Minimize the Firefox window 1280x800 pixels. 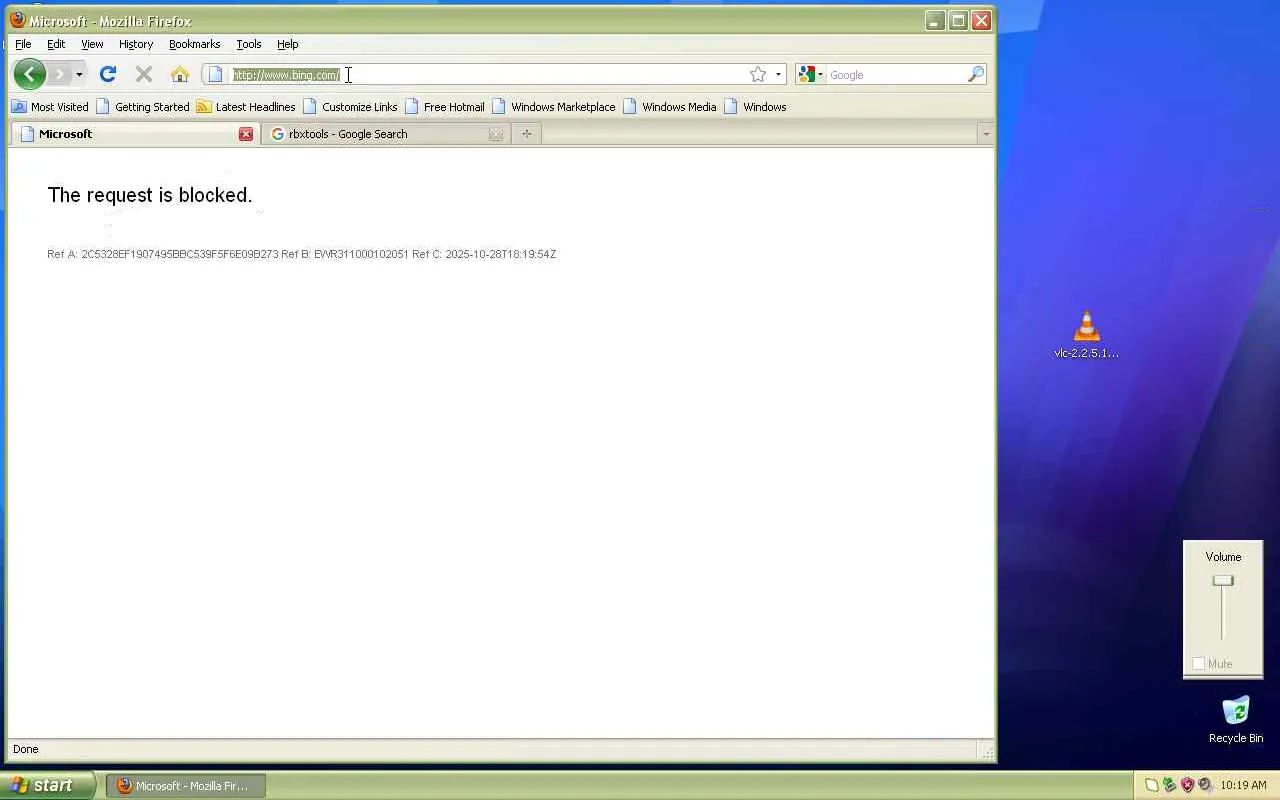(935, 20)
